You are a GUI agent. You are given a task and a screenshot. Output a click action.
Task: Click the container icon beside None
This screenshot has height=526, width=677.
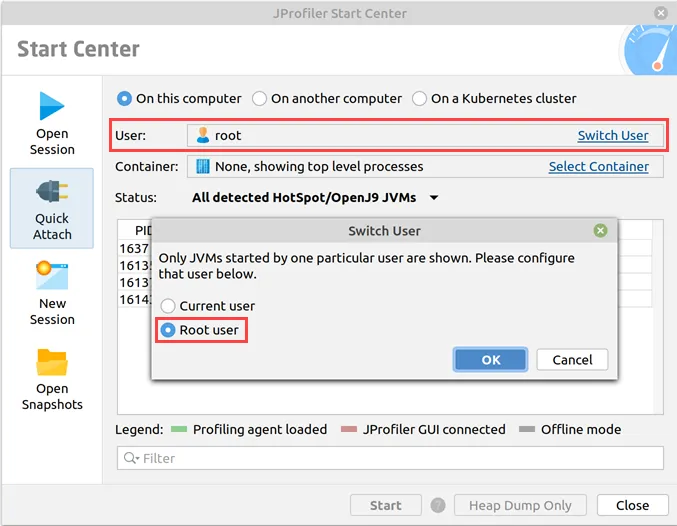point(202,166)
